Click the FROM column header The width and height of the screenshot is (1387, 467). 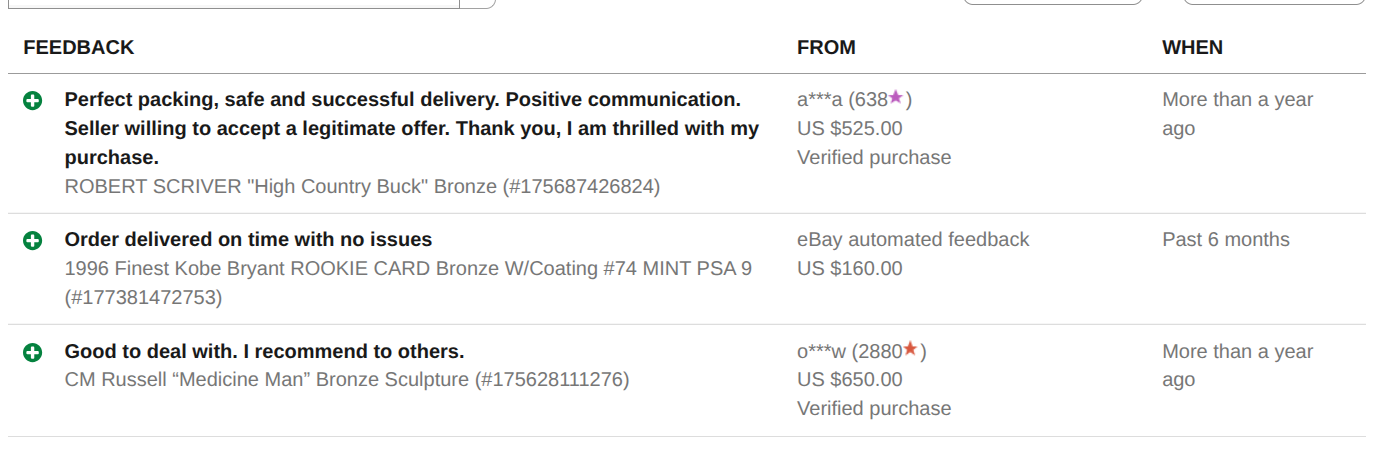(826, 47)
